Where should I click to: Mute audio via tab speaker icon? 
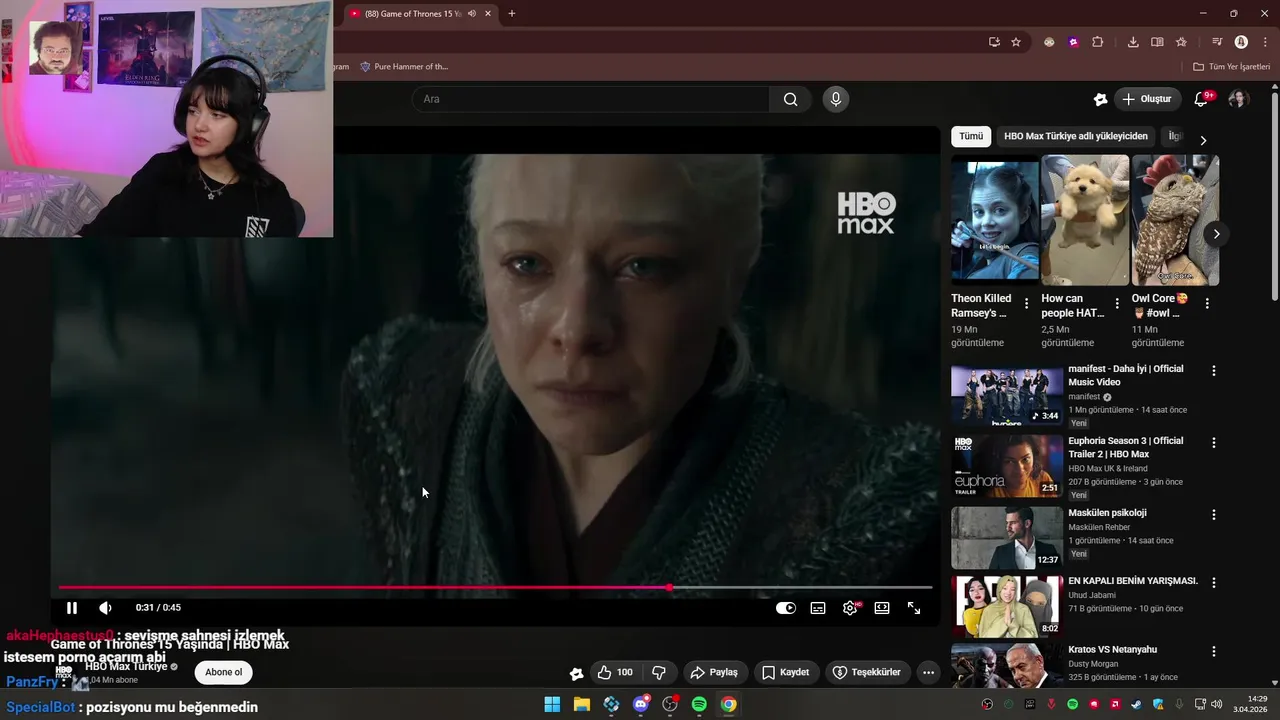tap(472, 14)
